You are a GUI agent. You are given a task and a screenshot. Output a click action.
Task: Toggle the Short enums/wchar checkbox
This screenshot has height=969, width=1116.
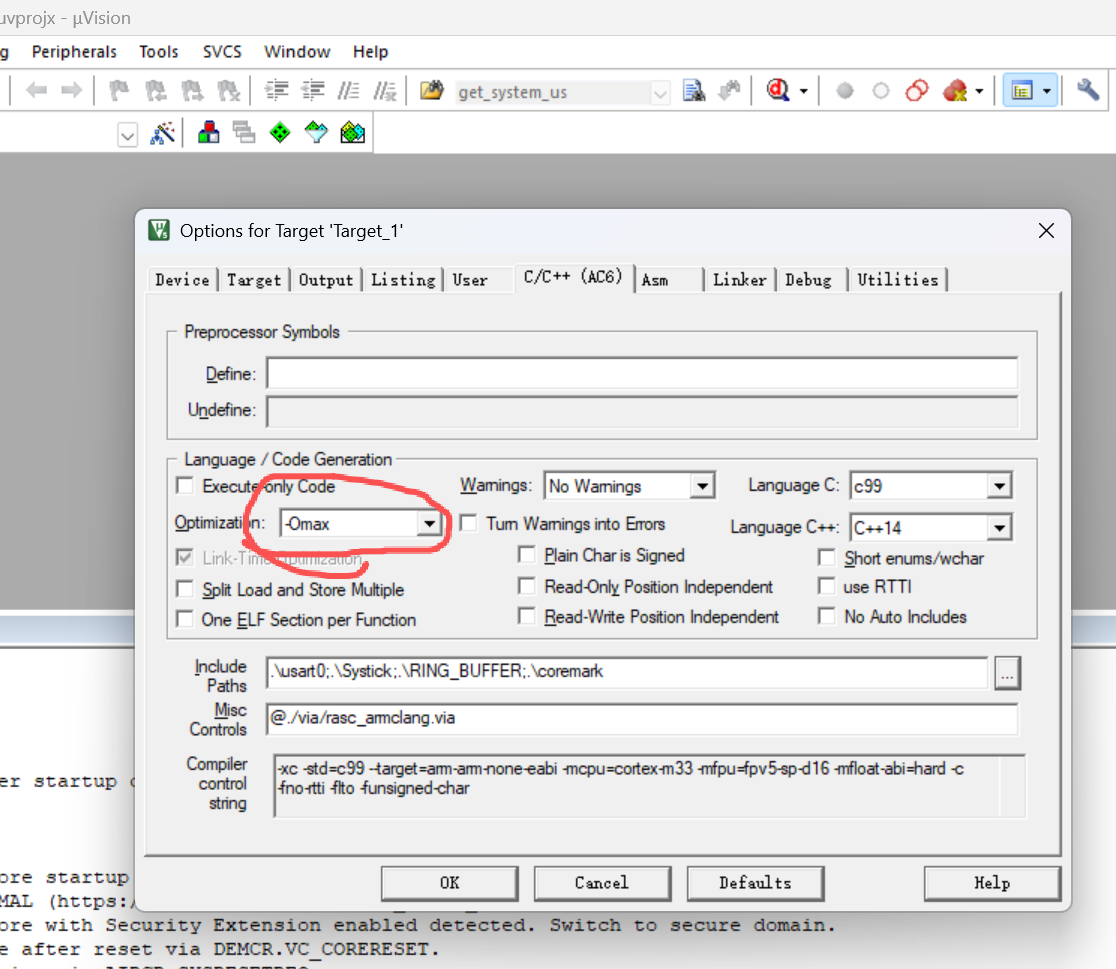click(x=826, y=557)
